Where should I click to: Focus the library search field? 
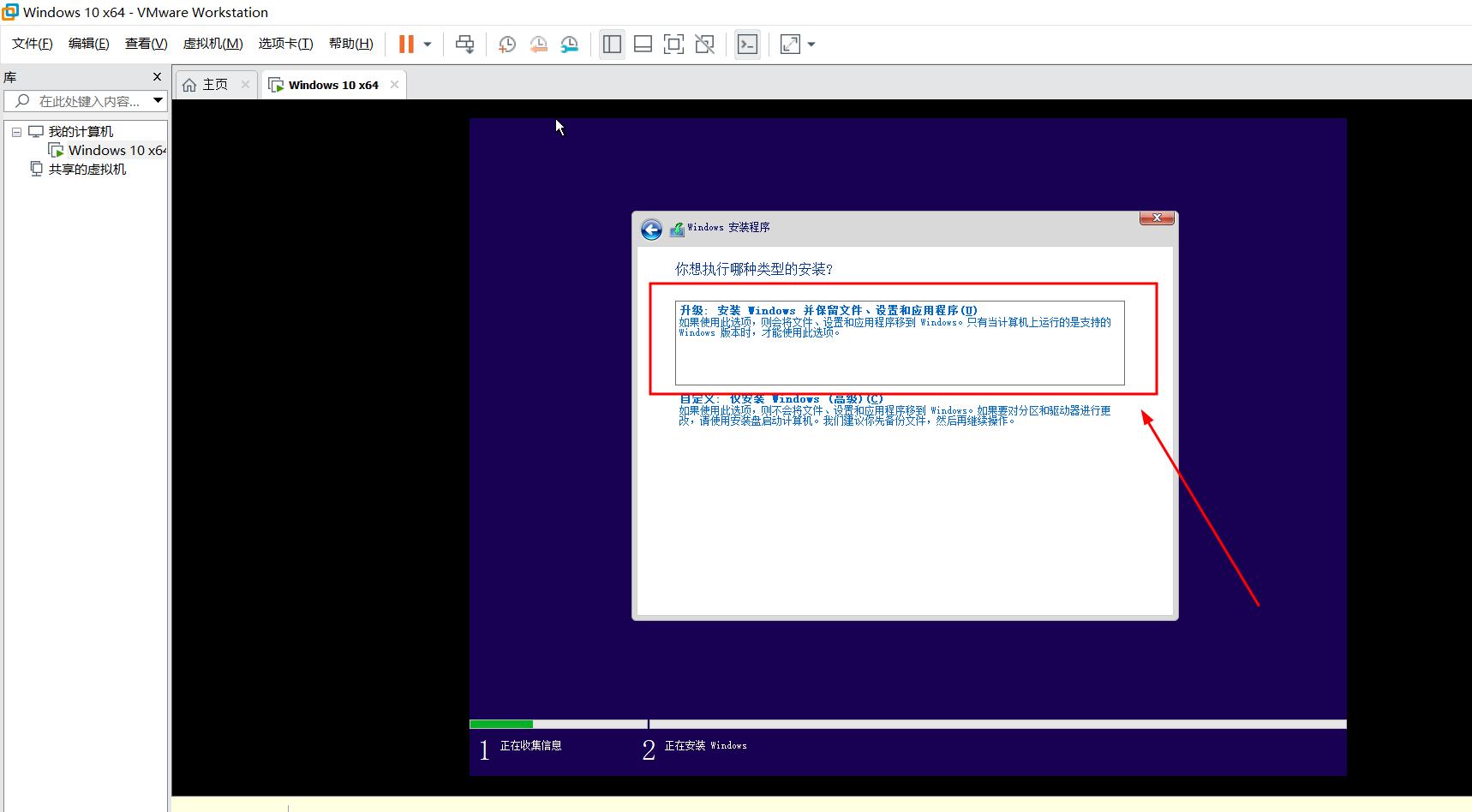(x=86, y=101)
